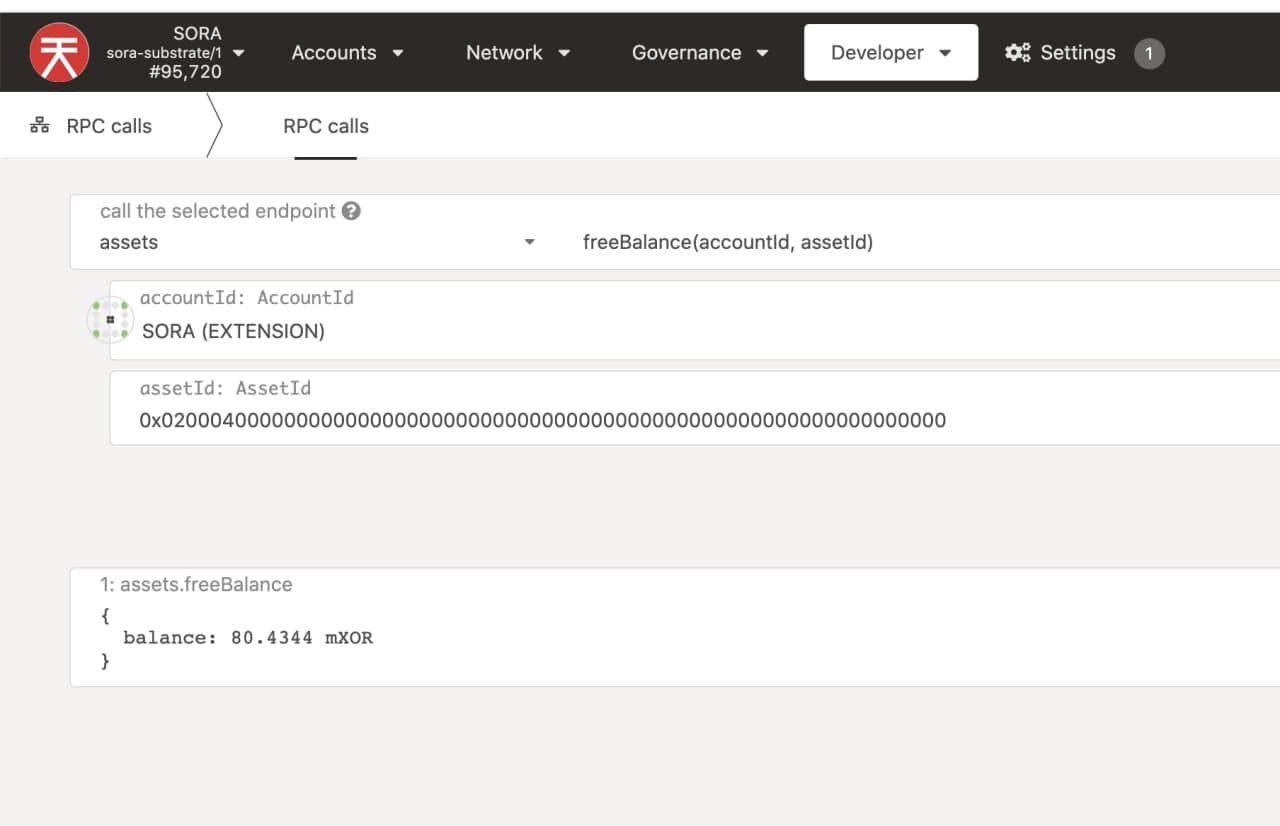
Task: Open the Developer menu
Action: (891, 52)
